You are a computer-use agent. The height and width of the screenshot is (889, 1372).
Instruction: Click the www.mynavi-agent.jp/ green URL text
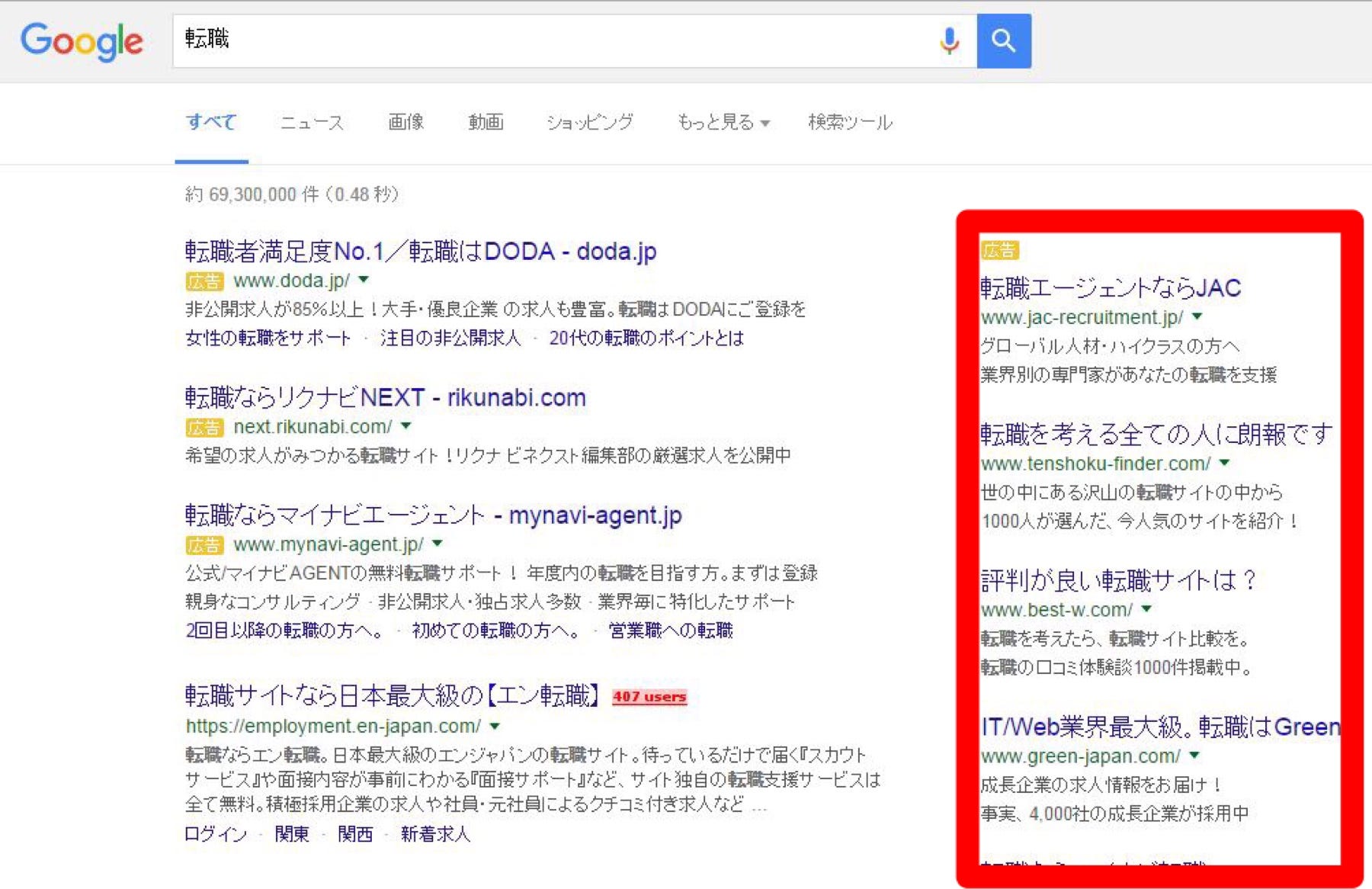click(329, 544)
